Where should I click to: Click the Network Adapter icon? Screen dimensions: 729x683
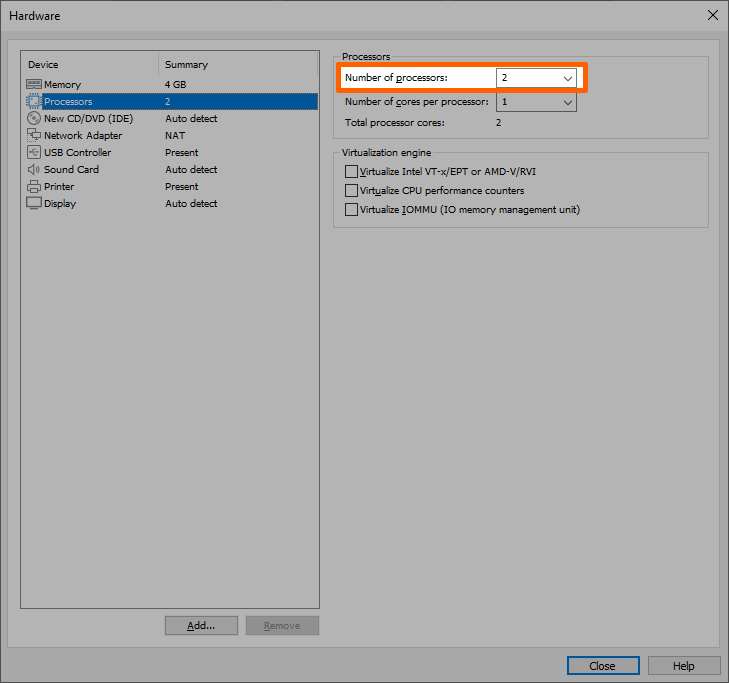tap(34, 136)
